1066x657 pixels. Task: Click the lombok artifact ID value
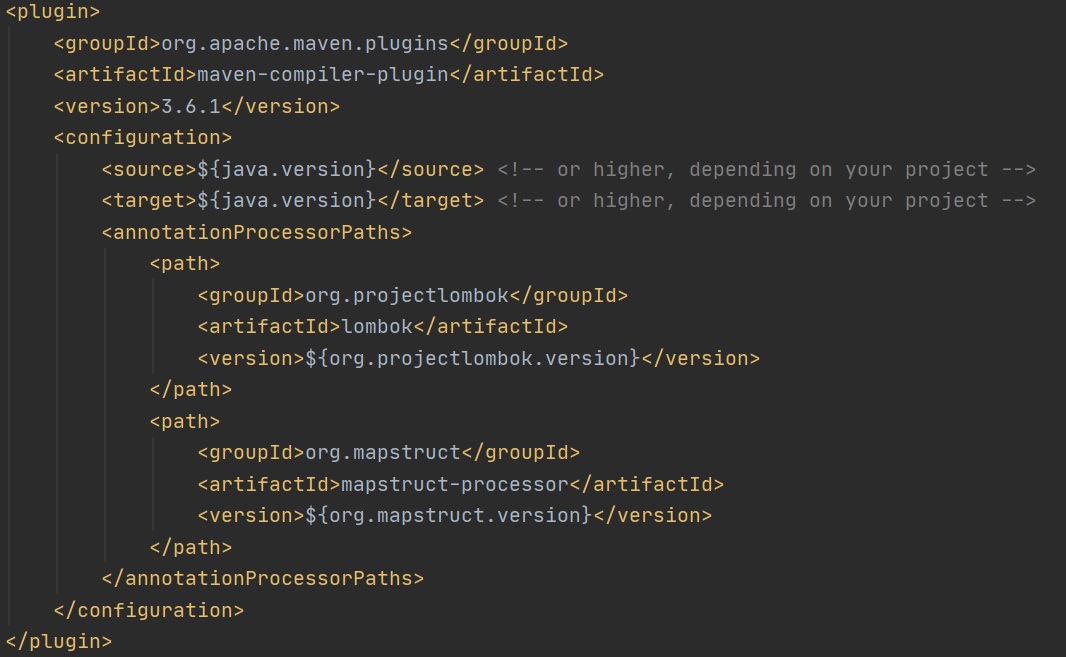[x=377, y=326]
